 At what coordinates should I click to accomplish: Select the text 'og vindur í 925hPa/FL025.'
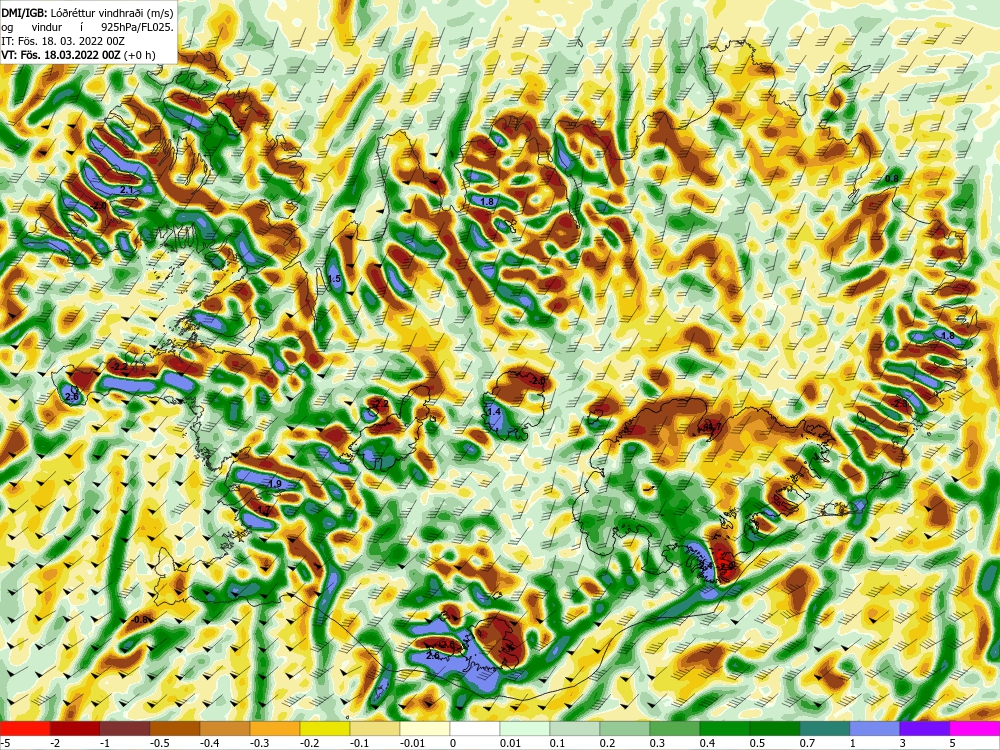(87, 27)
